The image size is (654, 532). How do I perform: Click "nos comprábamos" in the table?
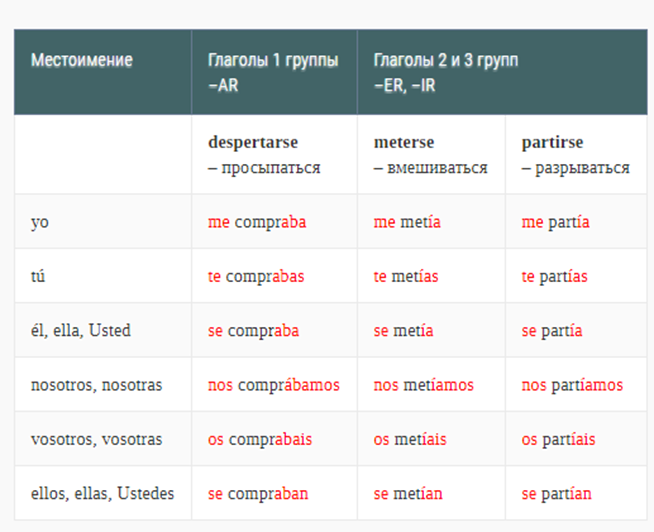click(x=274, y=385)
